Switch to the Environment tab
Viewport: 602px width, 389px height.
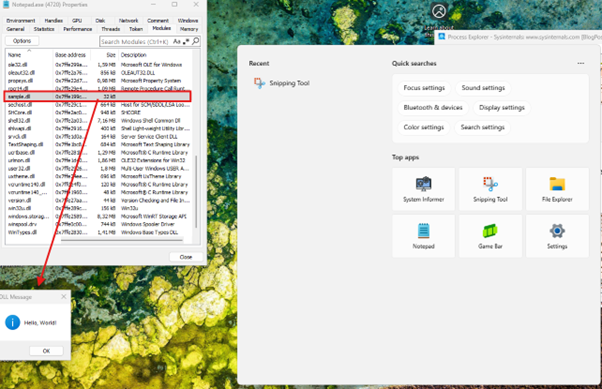tap(21, 20)
